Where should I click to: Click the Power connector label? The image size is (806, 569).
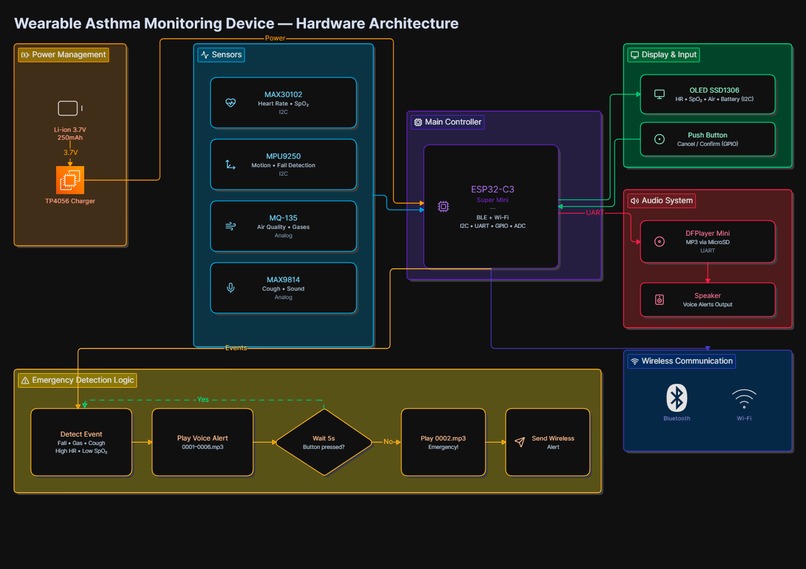tap(275, 38)
